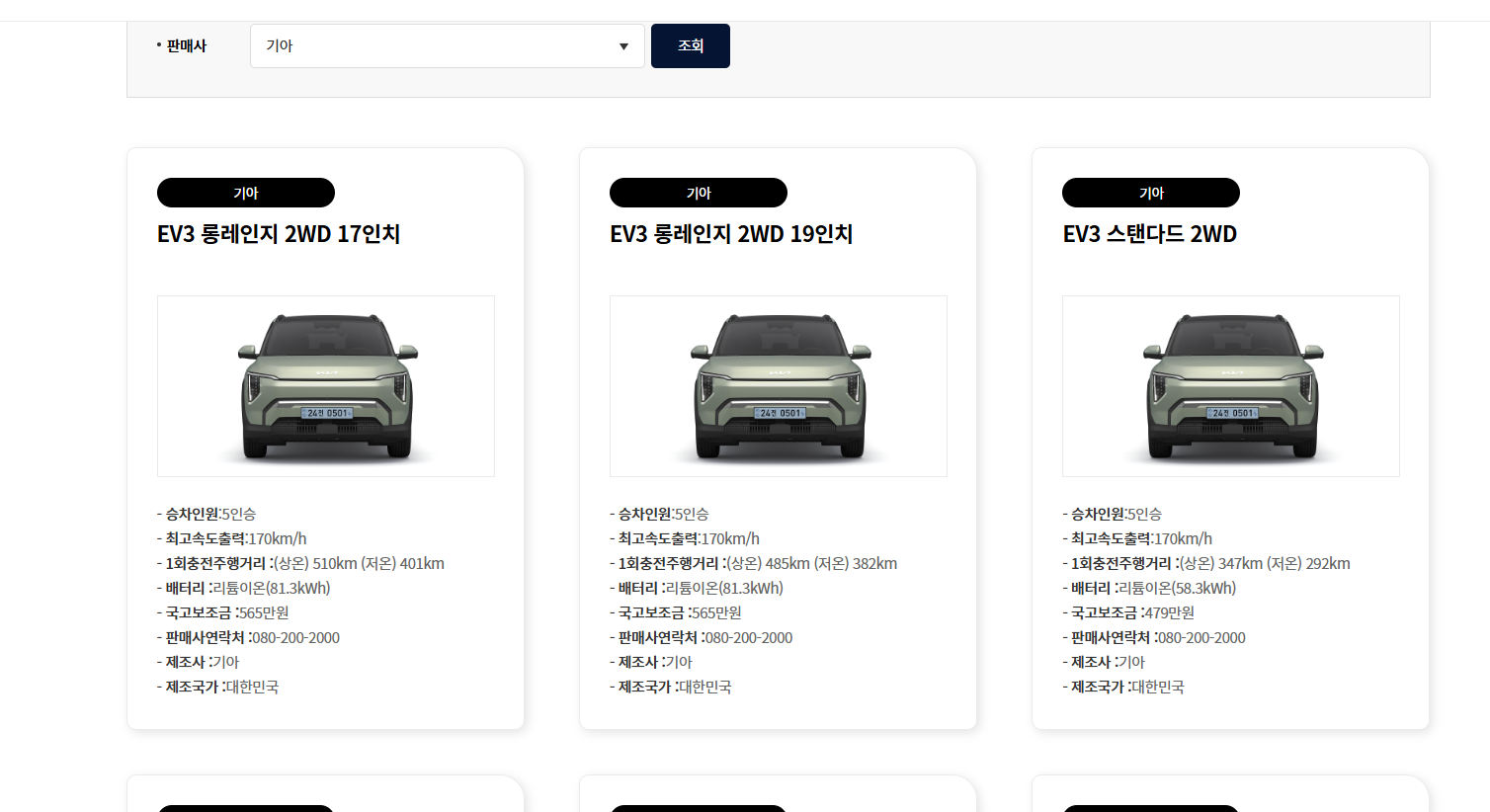Click the 판매사 label text
Image resolution: width=1490 pixels, height=812 pixels.
[x=186, y=45]
